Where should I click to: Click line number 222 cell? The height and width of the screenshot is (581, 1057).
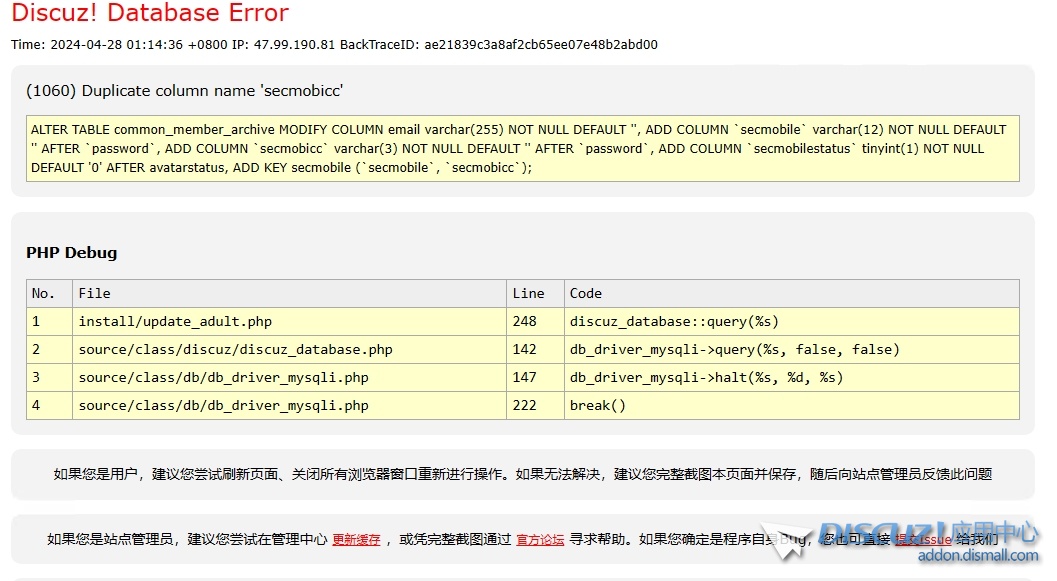point(535,406)
